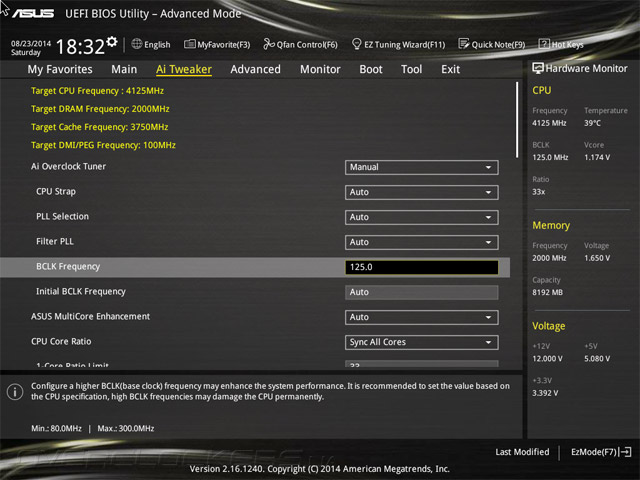Select the Initial BCLK Frequency label
The width and height of the screenshot is (640, 480).
pyautogui.click(x=81, y=291)
